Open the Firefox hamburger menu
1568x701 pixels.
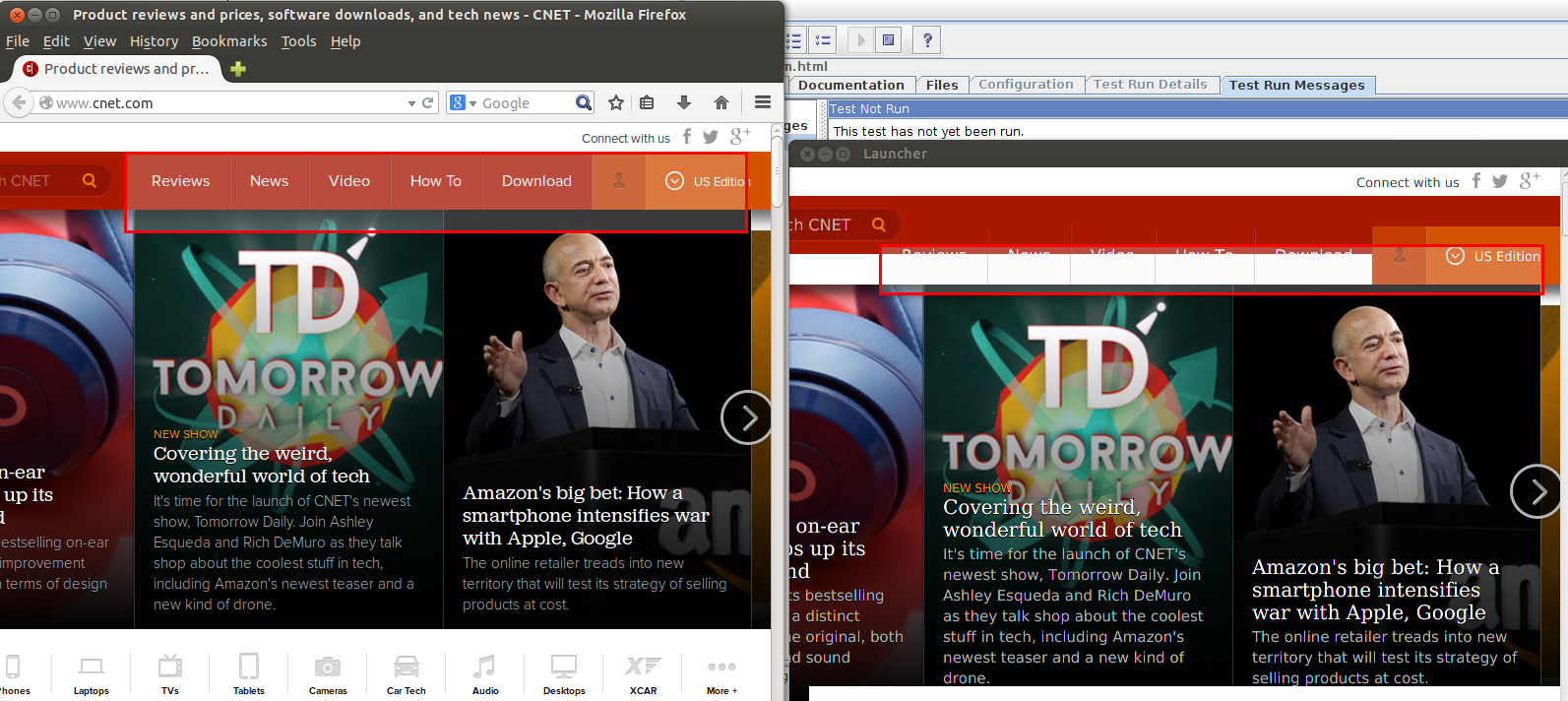click(762, 102)
